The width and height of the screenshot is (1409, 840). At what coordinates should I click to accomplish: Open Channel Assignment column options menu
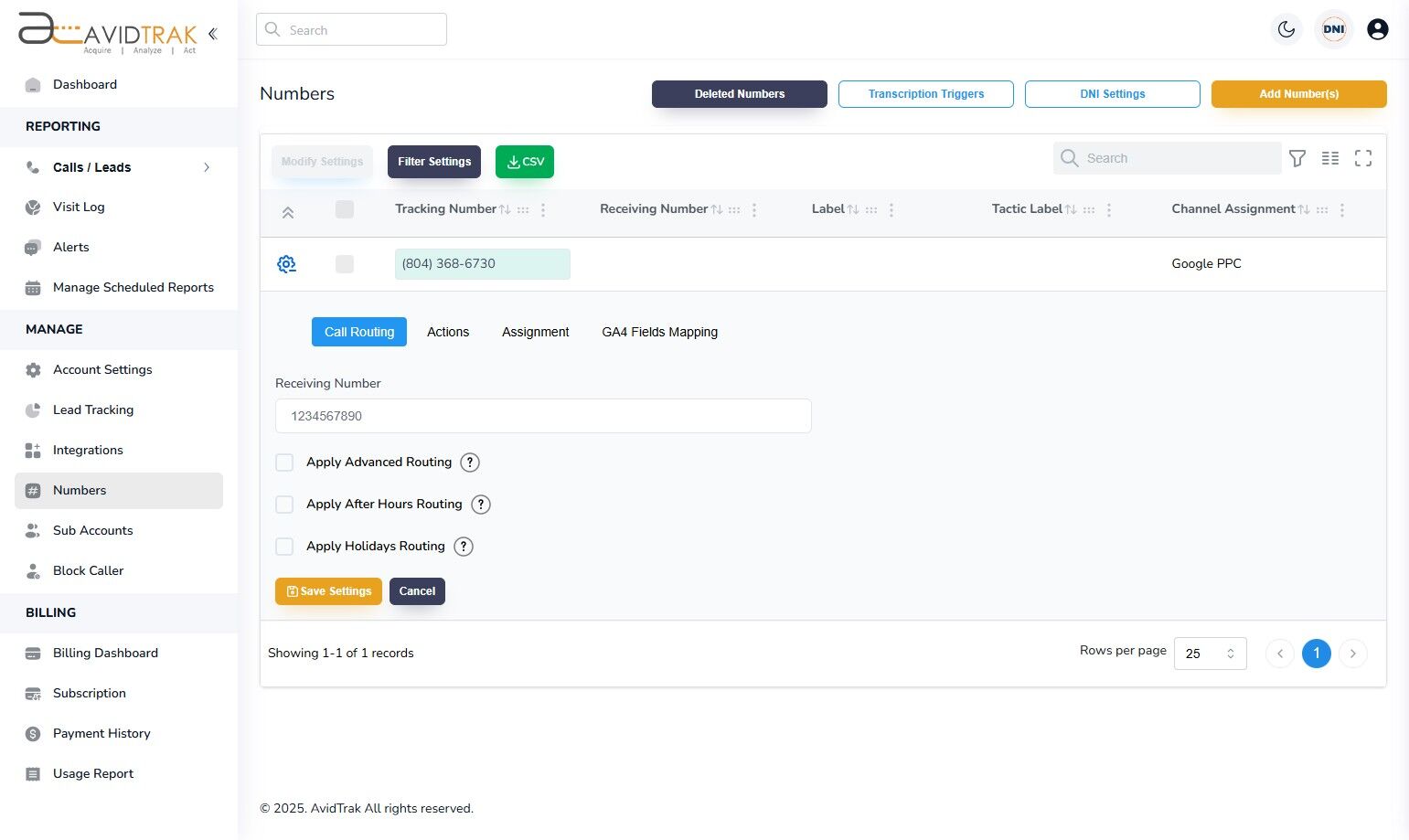coord(1342,210)
